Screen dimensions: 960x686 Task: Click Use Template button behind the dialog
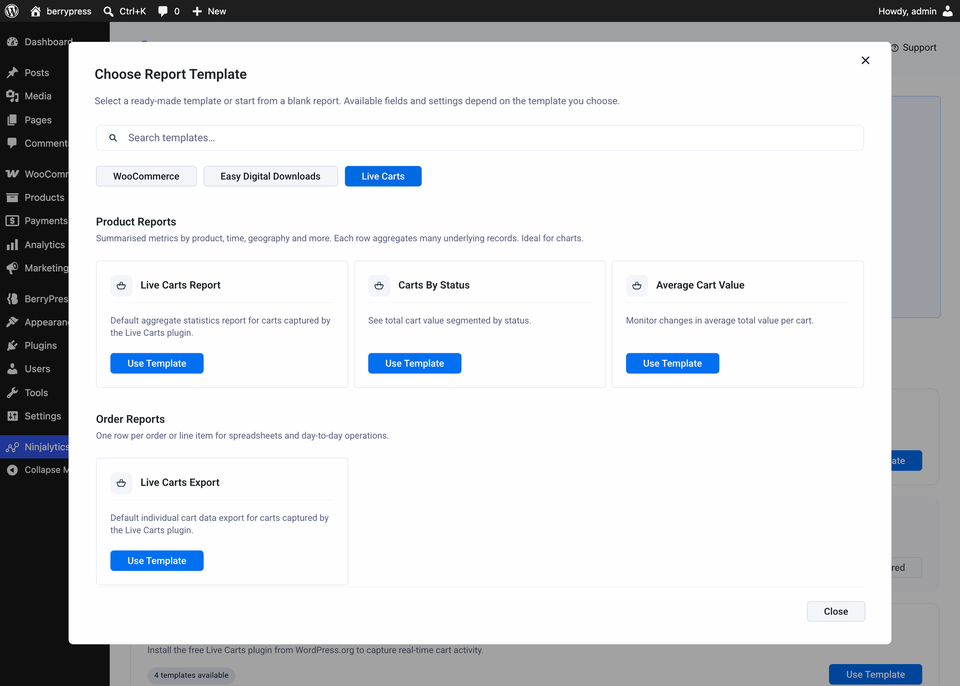[875, 674]
